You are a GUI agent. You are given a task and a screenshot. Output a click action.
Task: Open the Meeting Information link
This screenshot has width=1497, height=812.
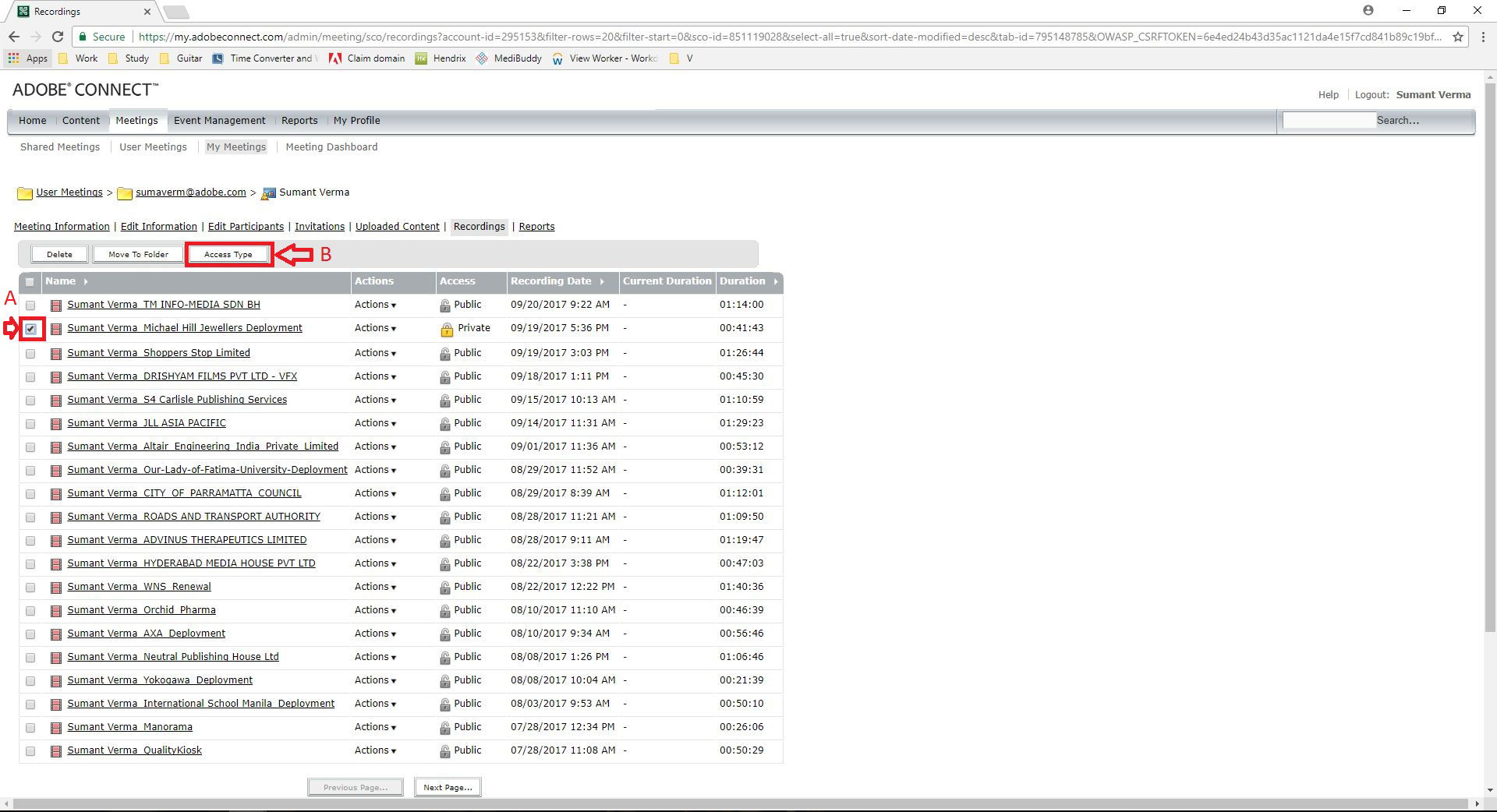point(62,227)
